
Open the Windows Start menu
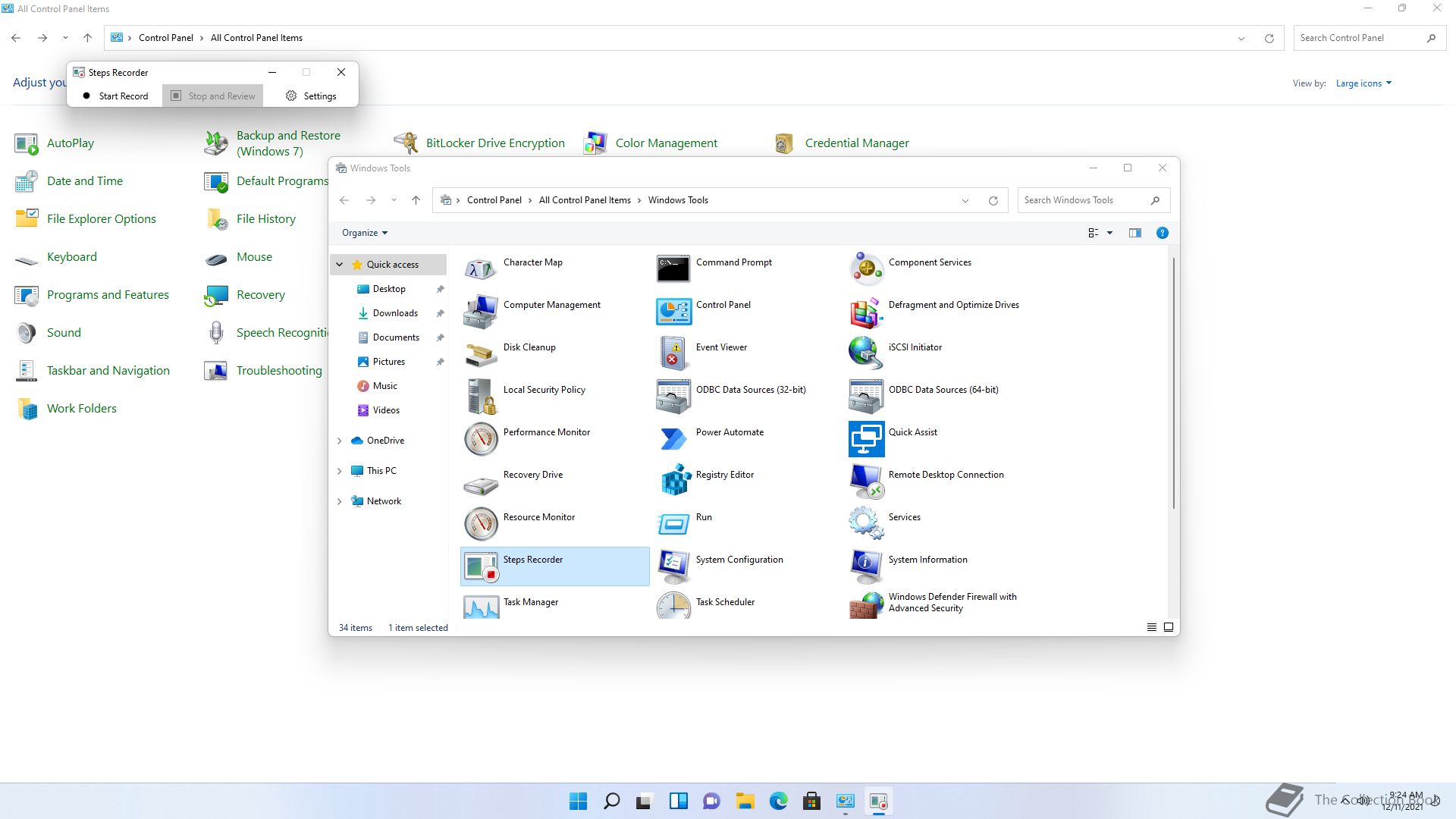click(x=578, y=801)
